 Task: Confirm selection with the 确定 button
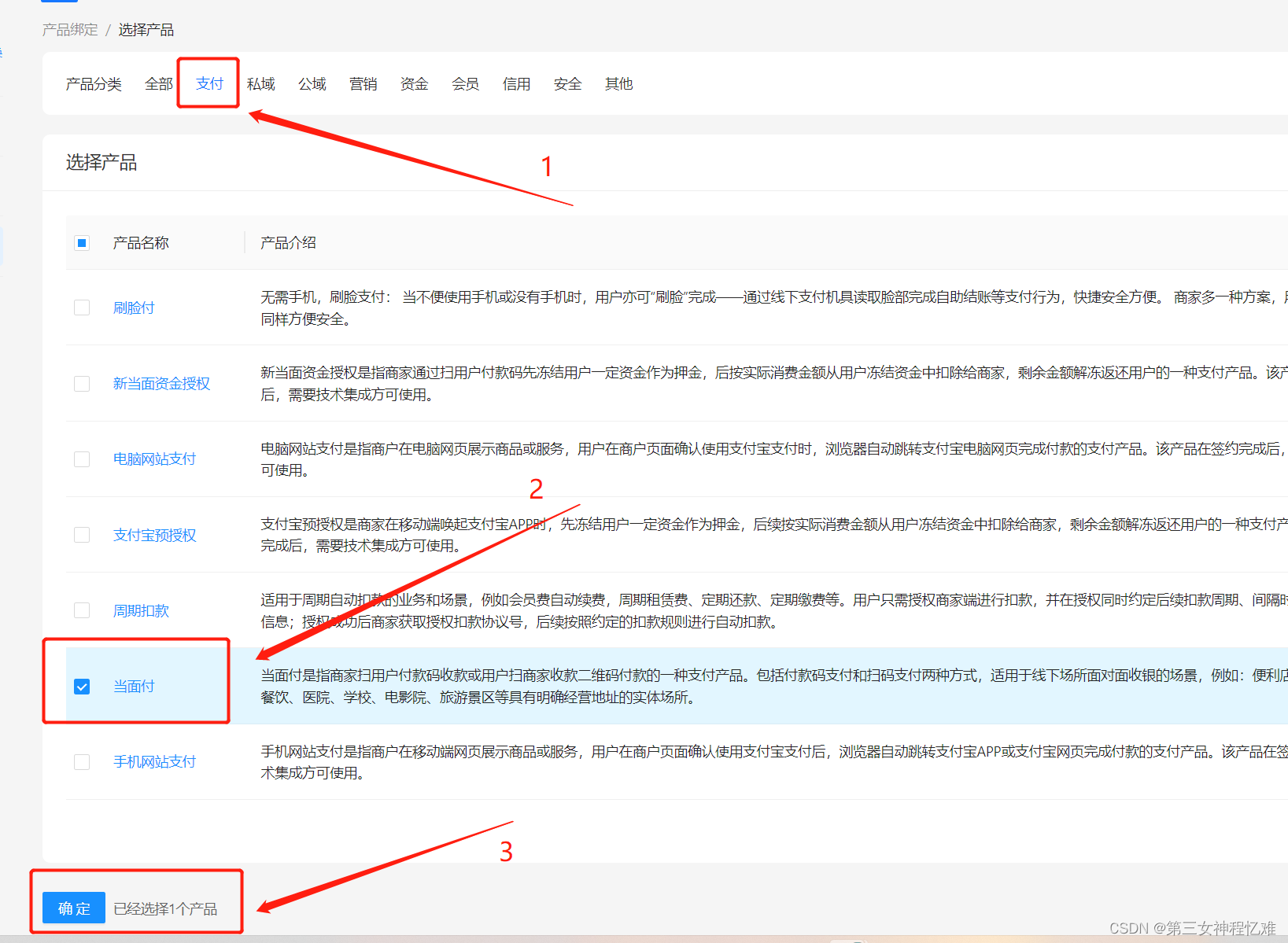click(74, 908)
